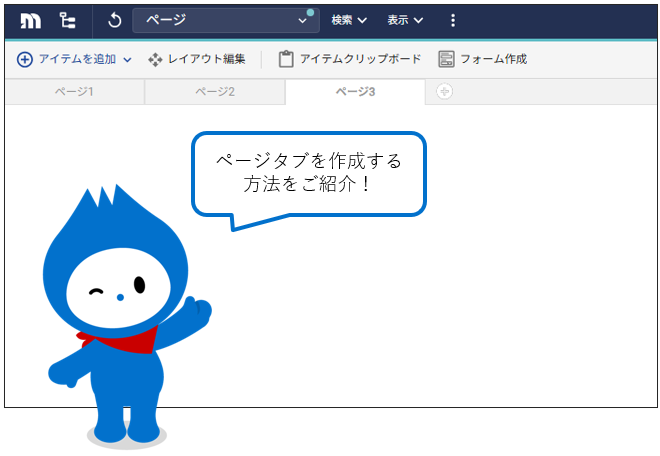This screenshot has width=660, height=456.
Task: Switch to the ページ2 tab
Action: coord(214,92)
